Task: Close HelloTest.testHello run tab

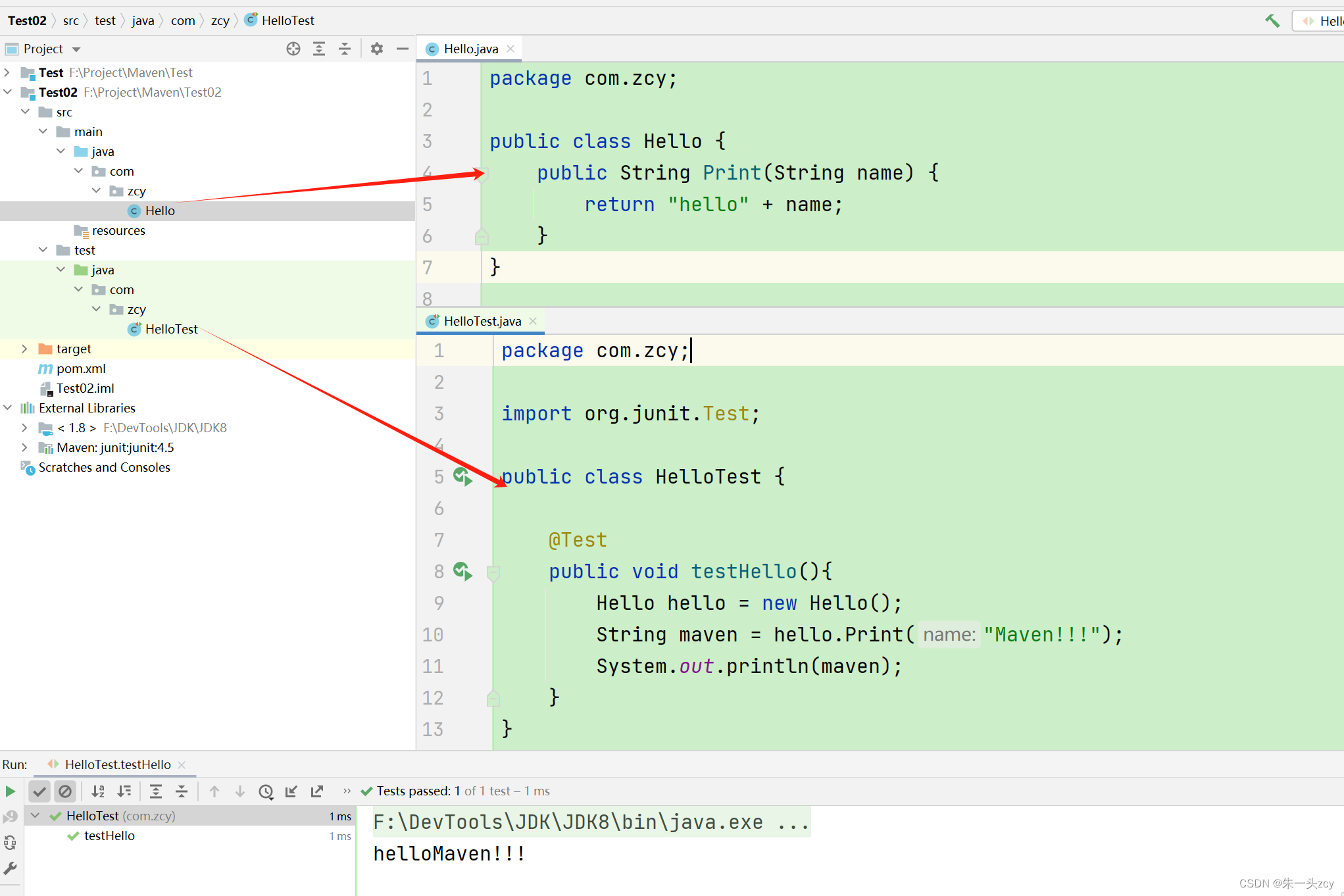Action: (182, 764)
